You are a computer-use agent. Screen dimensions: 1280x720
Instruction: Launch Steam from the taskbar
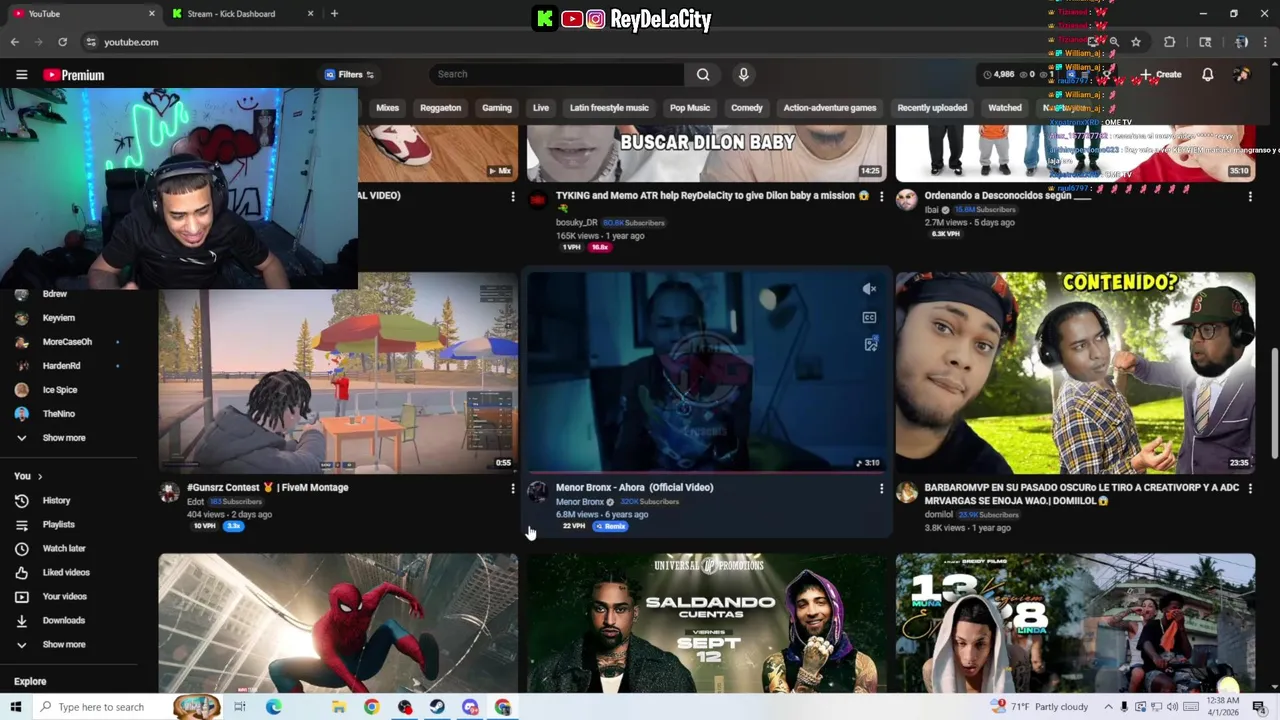click(x=437, y=707)
